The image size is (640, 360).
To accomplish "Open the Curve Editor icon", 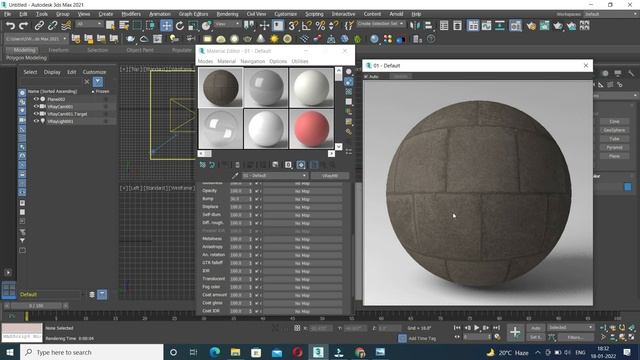I will [x=487, y=26].
